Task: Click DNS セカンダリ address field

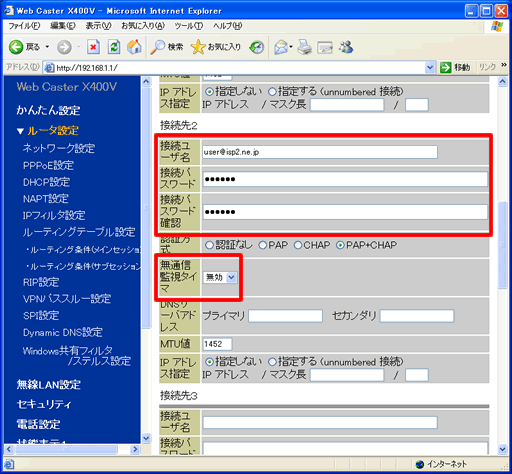Action: [417, 316]
